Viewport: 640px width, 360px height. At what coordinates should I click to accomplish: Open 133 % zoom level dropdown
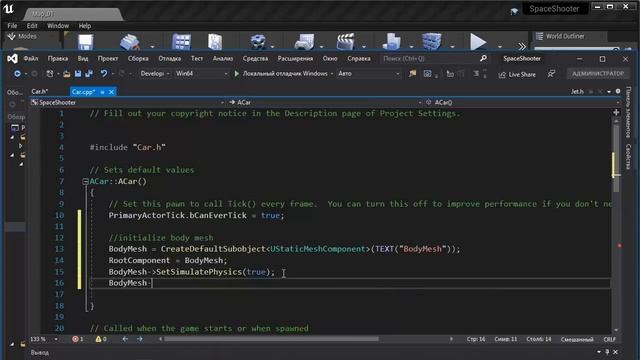coord(44,339)
